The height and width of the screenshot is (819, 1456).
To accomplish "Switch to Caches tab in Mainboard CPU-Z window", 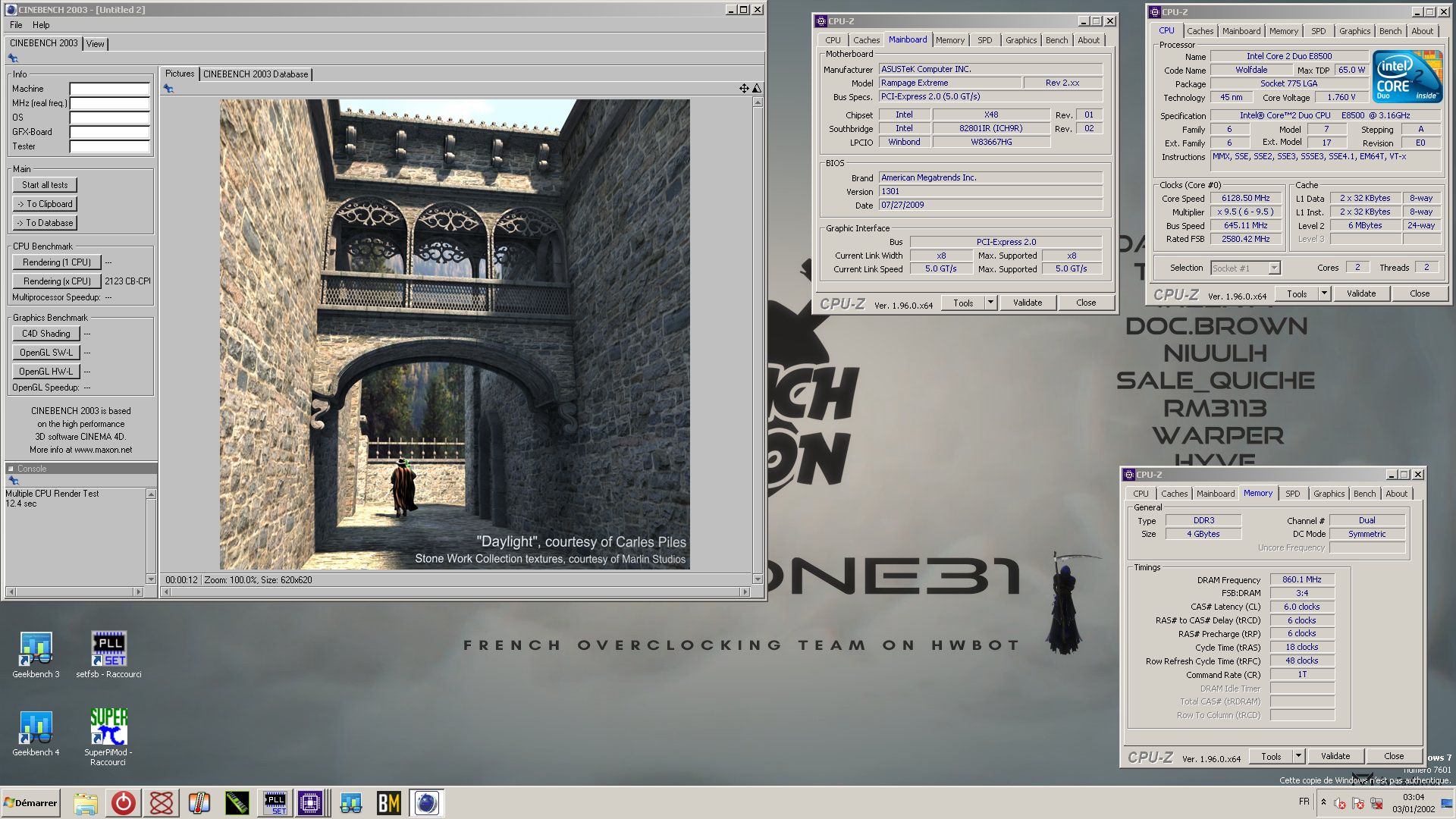I will click(x=866, y=40).
